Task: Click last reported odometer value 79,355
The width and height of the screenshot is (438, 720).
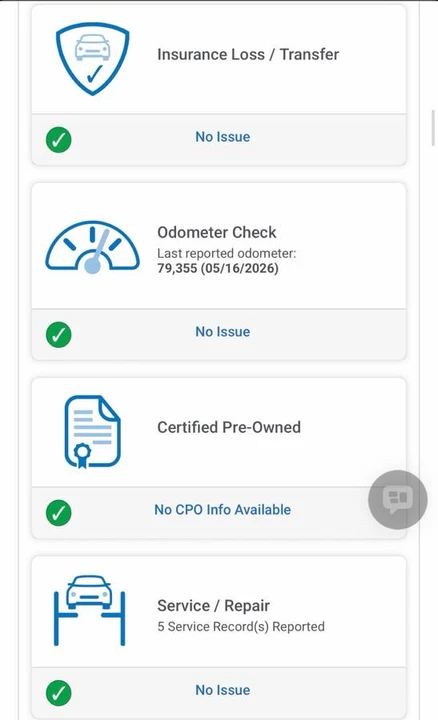Action: [177, 268]
